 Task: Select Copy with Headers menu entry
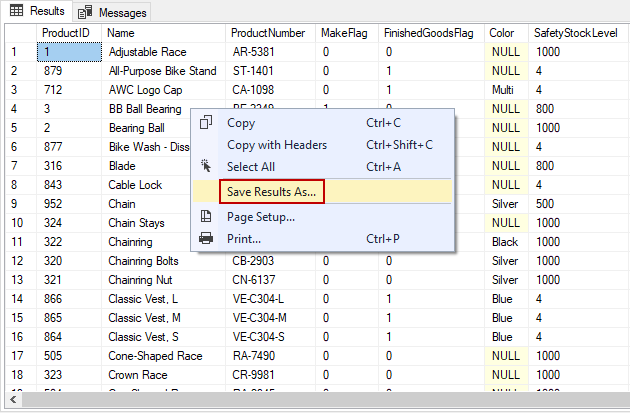(277, 145)
